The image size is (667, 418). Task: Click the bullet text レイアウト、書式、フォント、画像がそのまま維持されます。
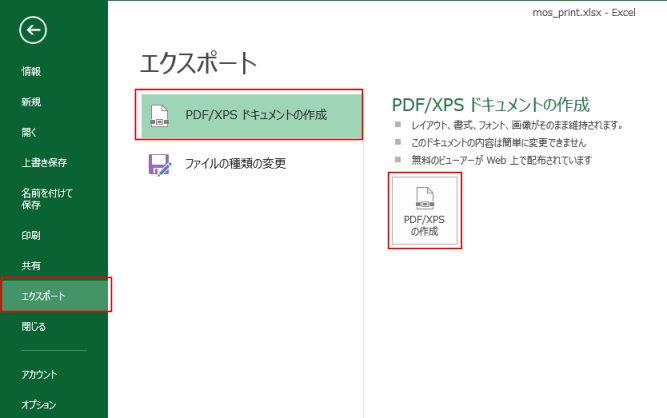tap(517, 125)
